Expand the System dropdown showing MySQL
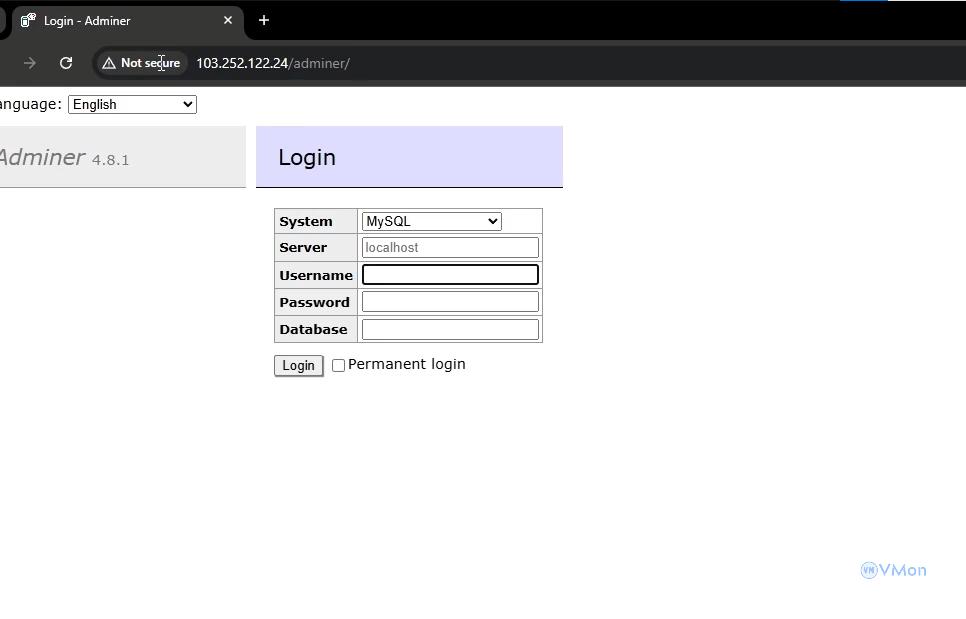Screen dimensions: 966x619 (431, 221)
